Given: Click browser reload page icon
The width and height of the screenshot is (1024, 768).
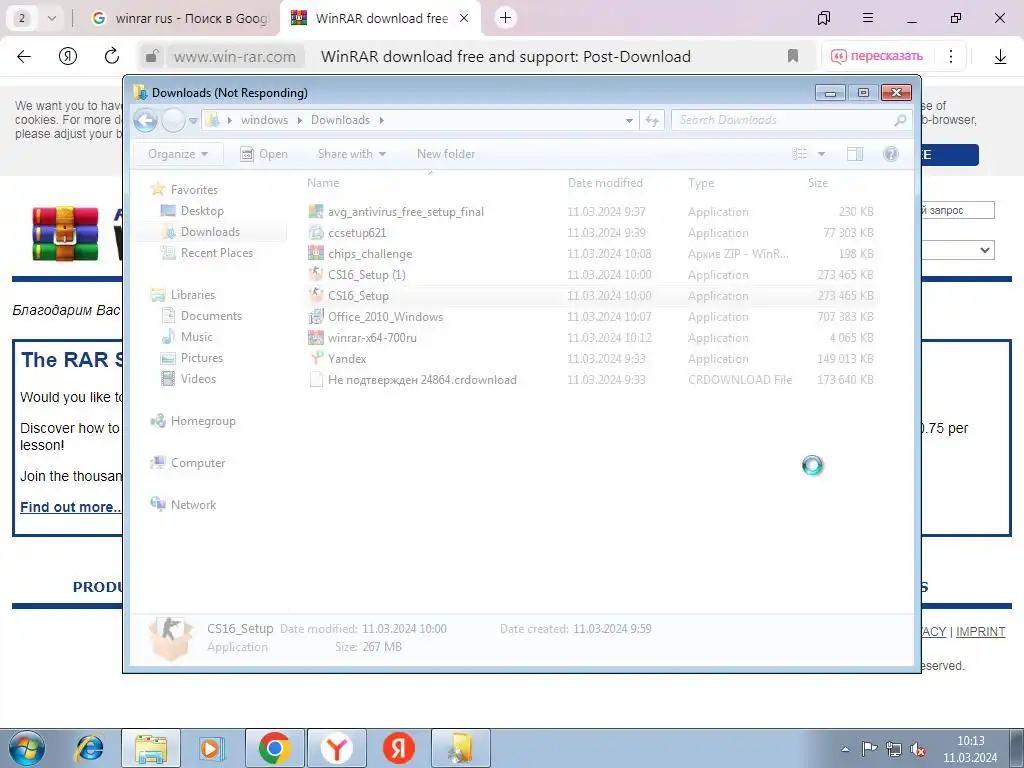Looking at the screenshot, I should coord(112,56).
